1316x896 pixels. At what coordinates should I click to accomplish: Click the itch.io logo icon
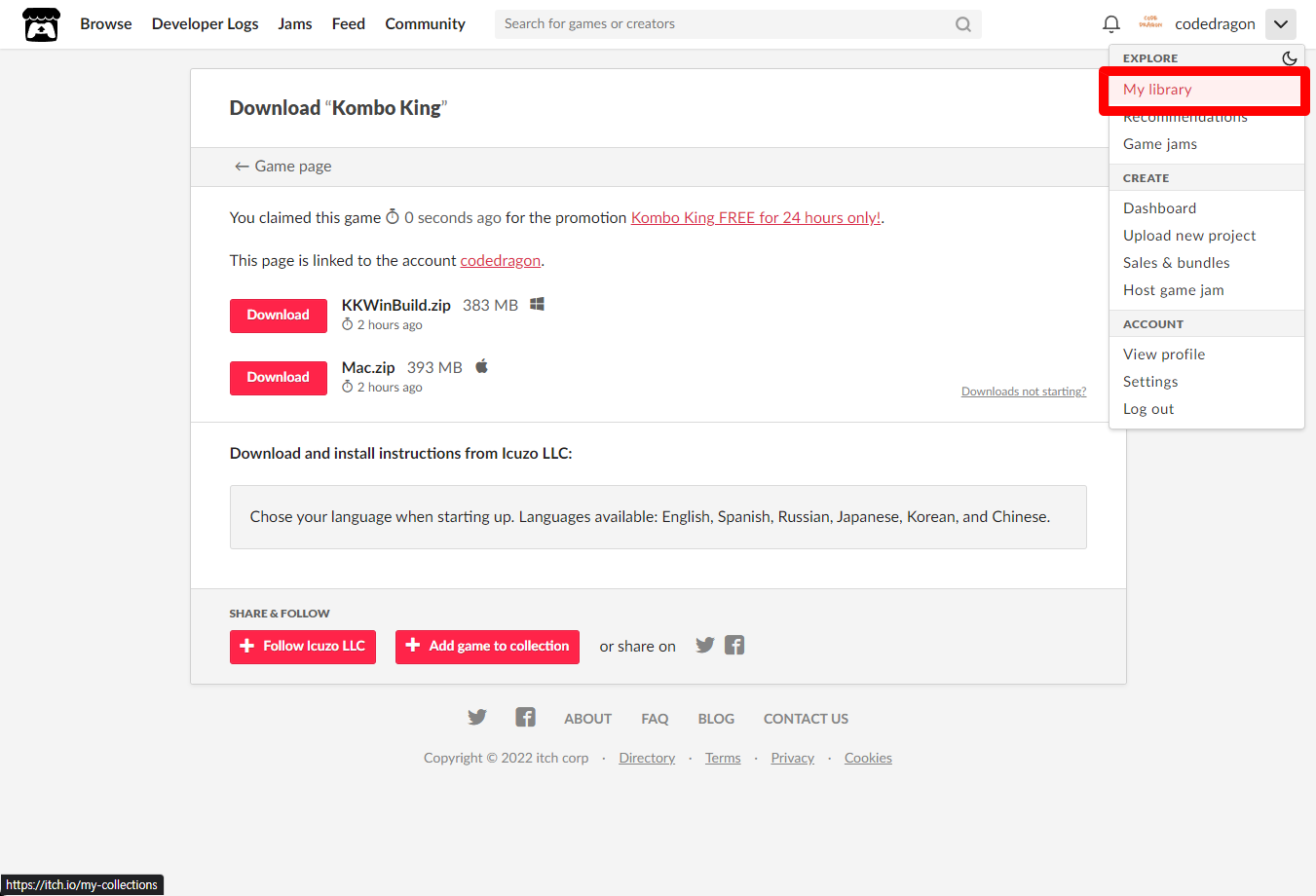click(41, 24)
